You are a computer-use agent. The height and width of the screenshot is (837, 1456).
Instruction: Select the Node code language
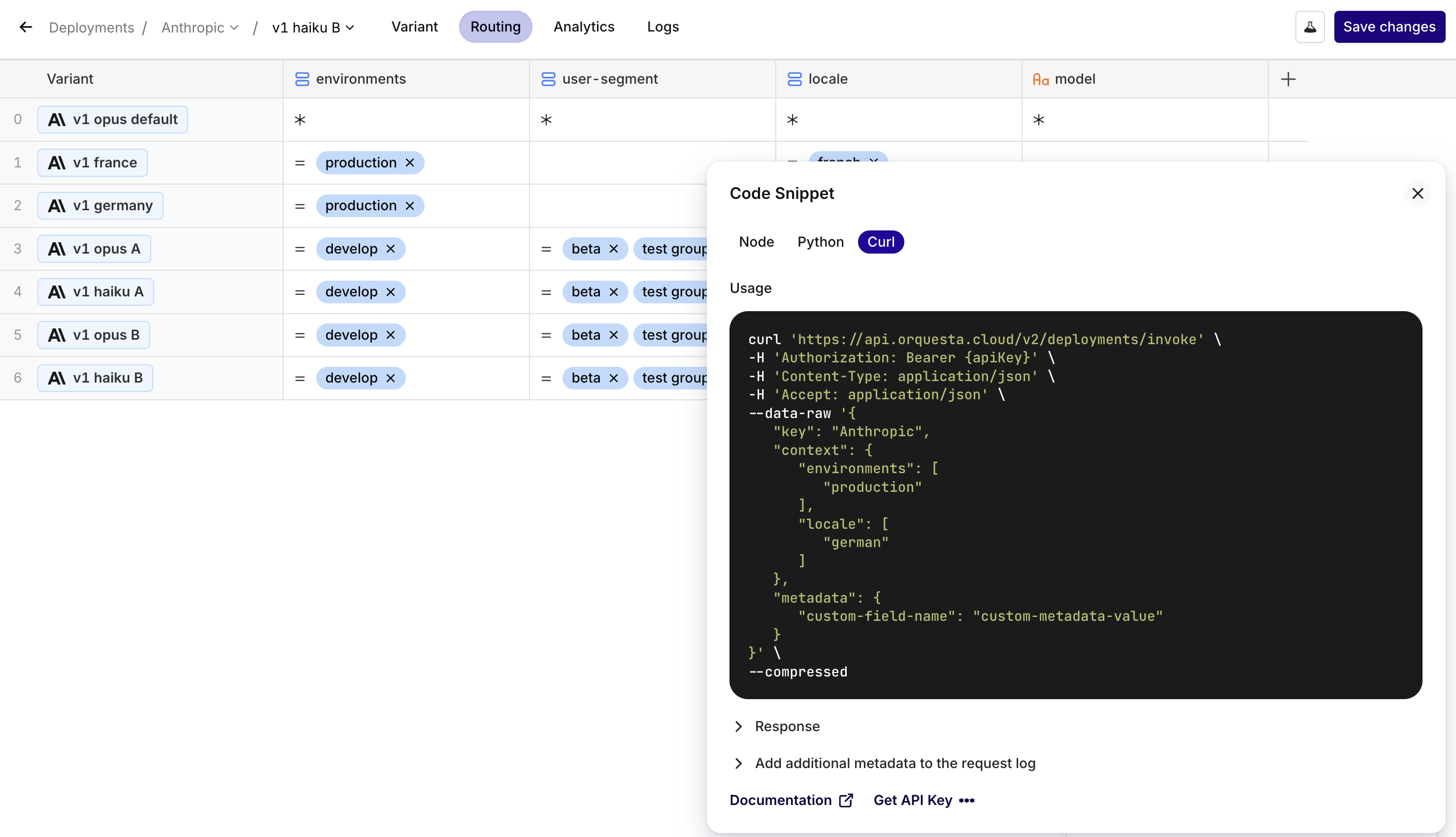[x=756, y=242]
